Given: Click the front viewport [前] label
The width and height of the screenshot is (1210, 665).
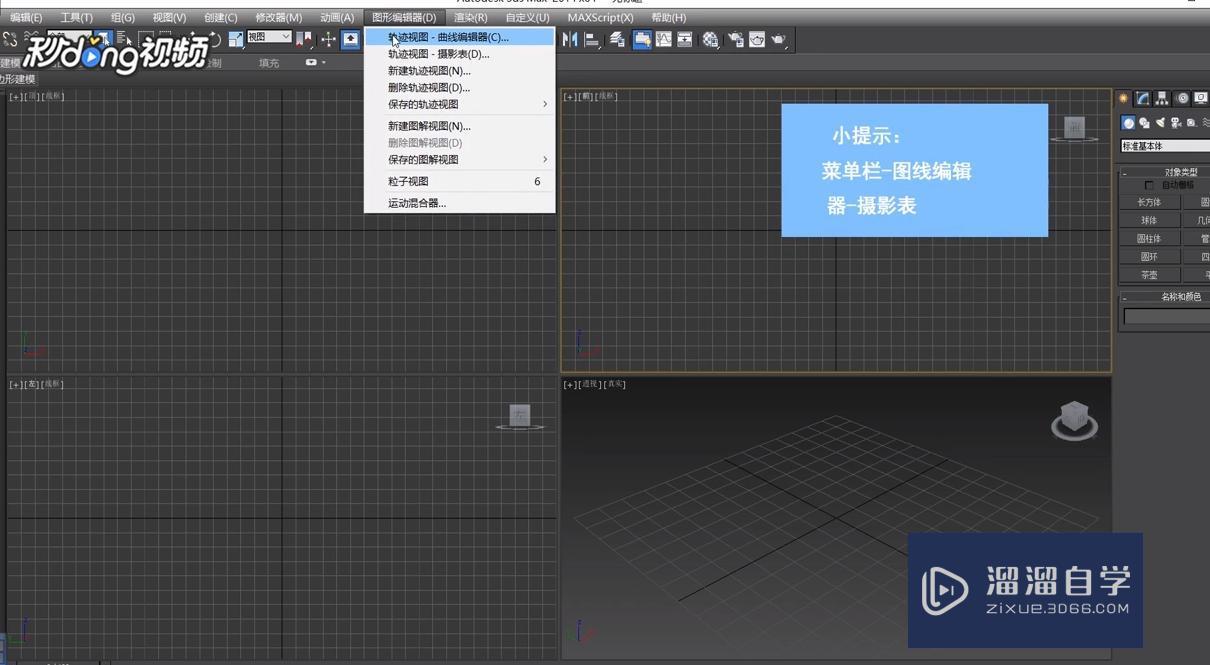Looking at the screenshot, I should (x=588, y=96).
